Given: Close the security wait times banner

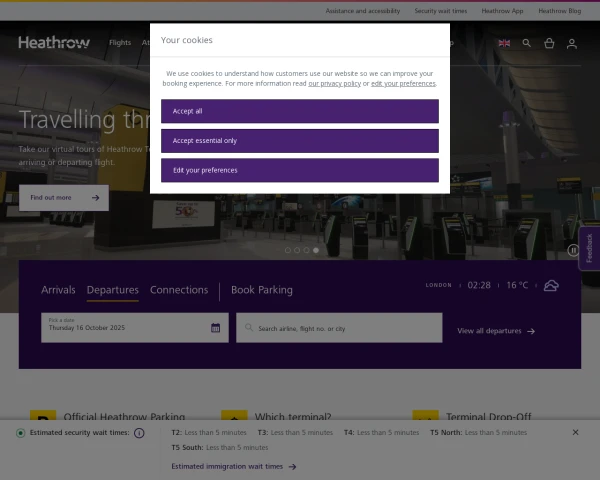Looking at the screenshot, I should (575, 432).
